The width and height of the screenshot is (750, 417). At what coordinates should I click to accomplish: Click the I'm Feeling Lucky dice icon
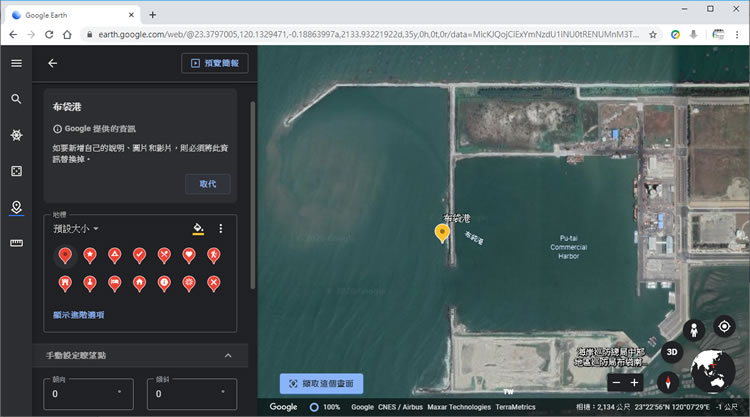tap(16, 171)
